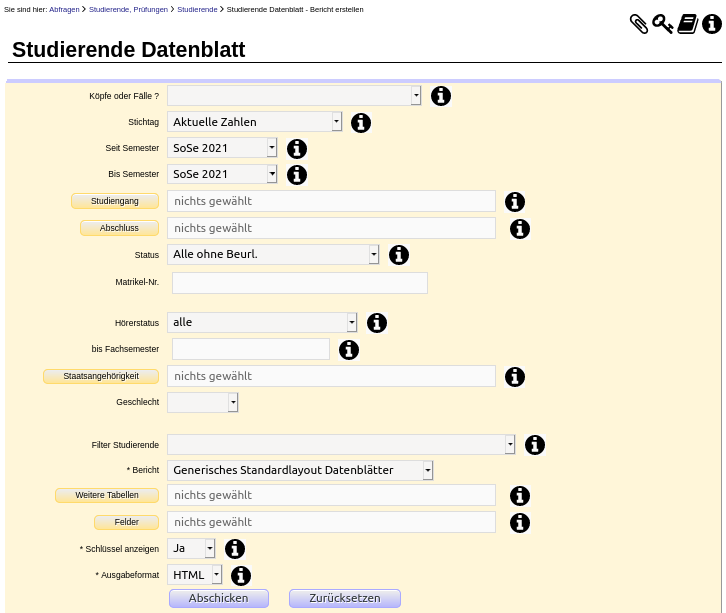Screen dimensions: 726x613
Task: Expand the Schlüssel anzeigen dropdown
Action: [x=191, y=549]
